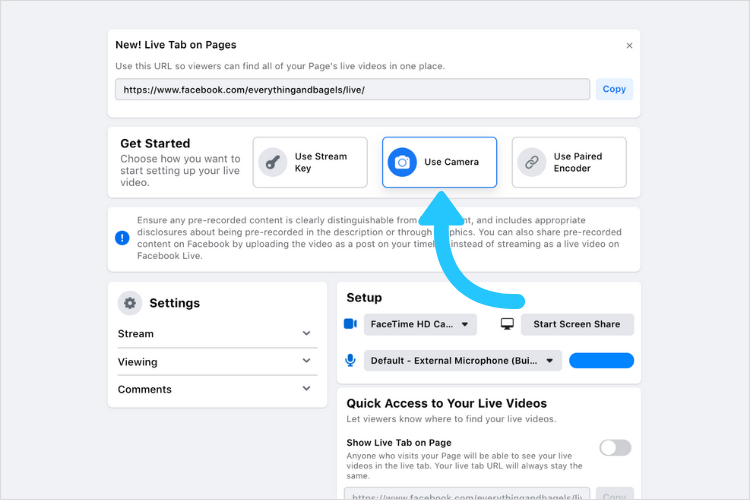750x500 pixels.
Task: Click the 'Setup' heading
Action: (364, 298)
